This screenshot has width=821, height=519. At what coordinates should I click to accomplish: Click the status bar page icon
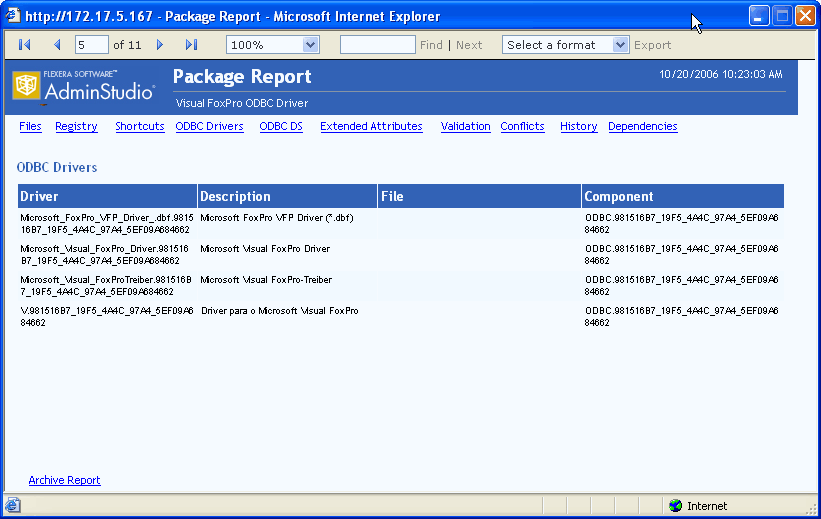[13, 506]
